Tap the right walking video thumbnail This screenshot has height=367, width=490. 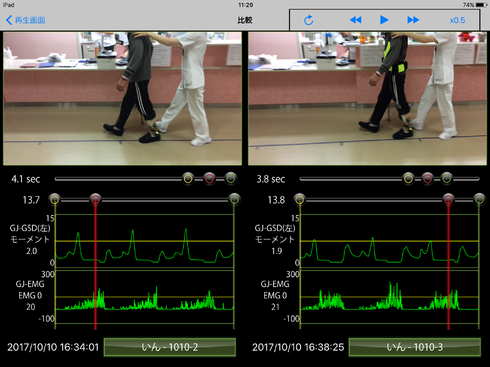[367, 98]
